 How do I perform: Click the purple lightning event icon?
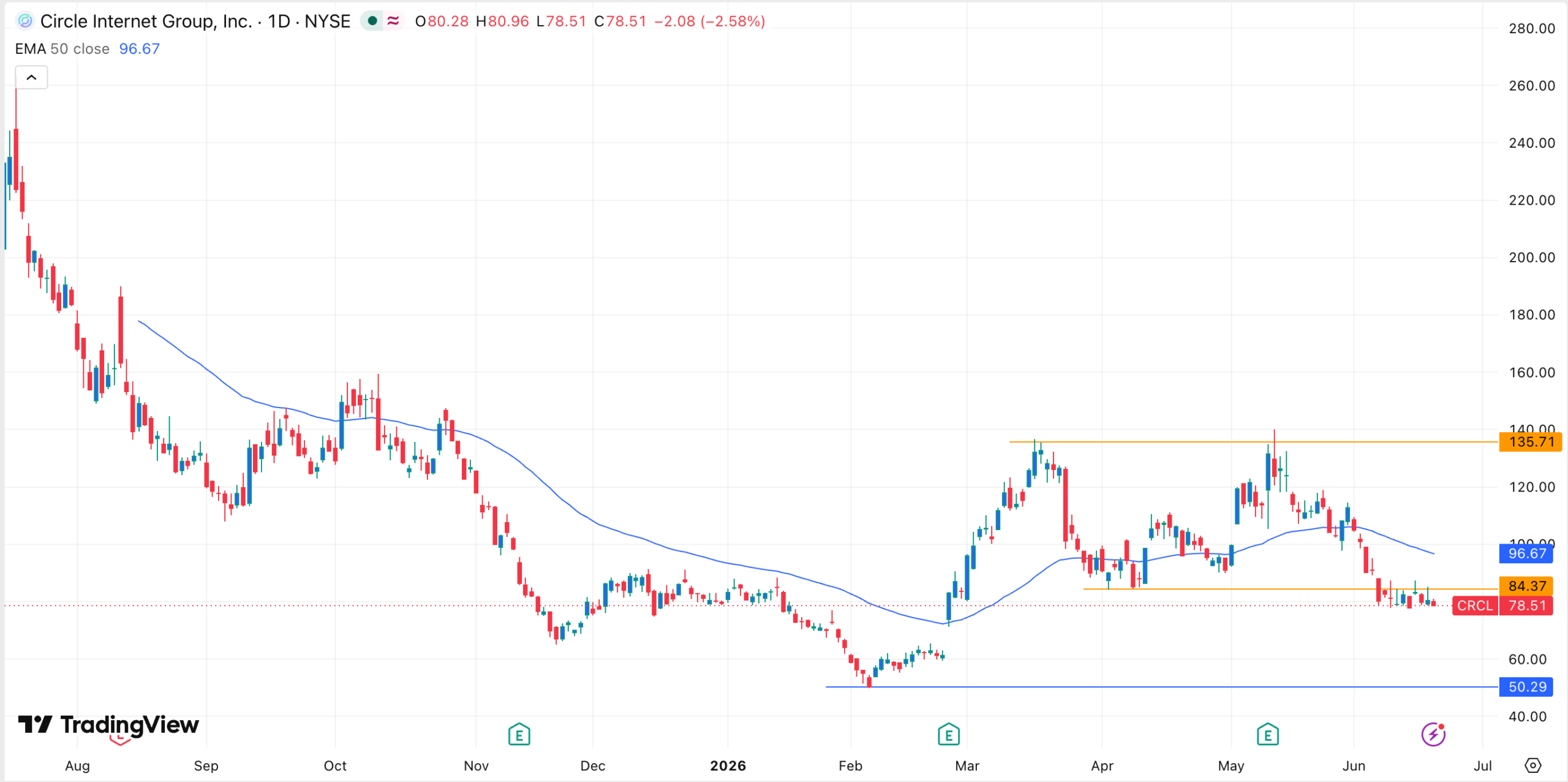(x=1433, y=734)
